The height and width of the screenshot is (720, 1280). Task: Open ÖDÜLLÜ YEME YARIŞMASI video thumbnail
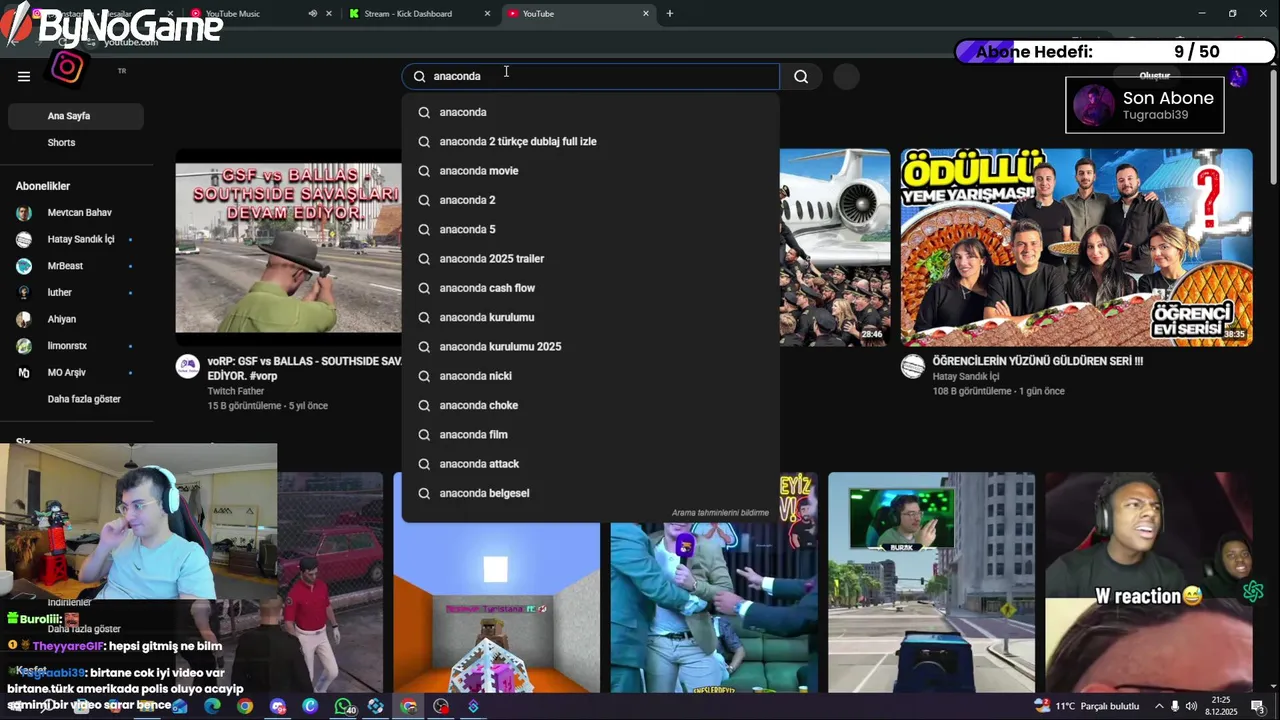pyautogui.click(x=1076, y=247)
